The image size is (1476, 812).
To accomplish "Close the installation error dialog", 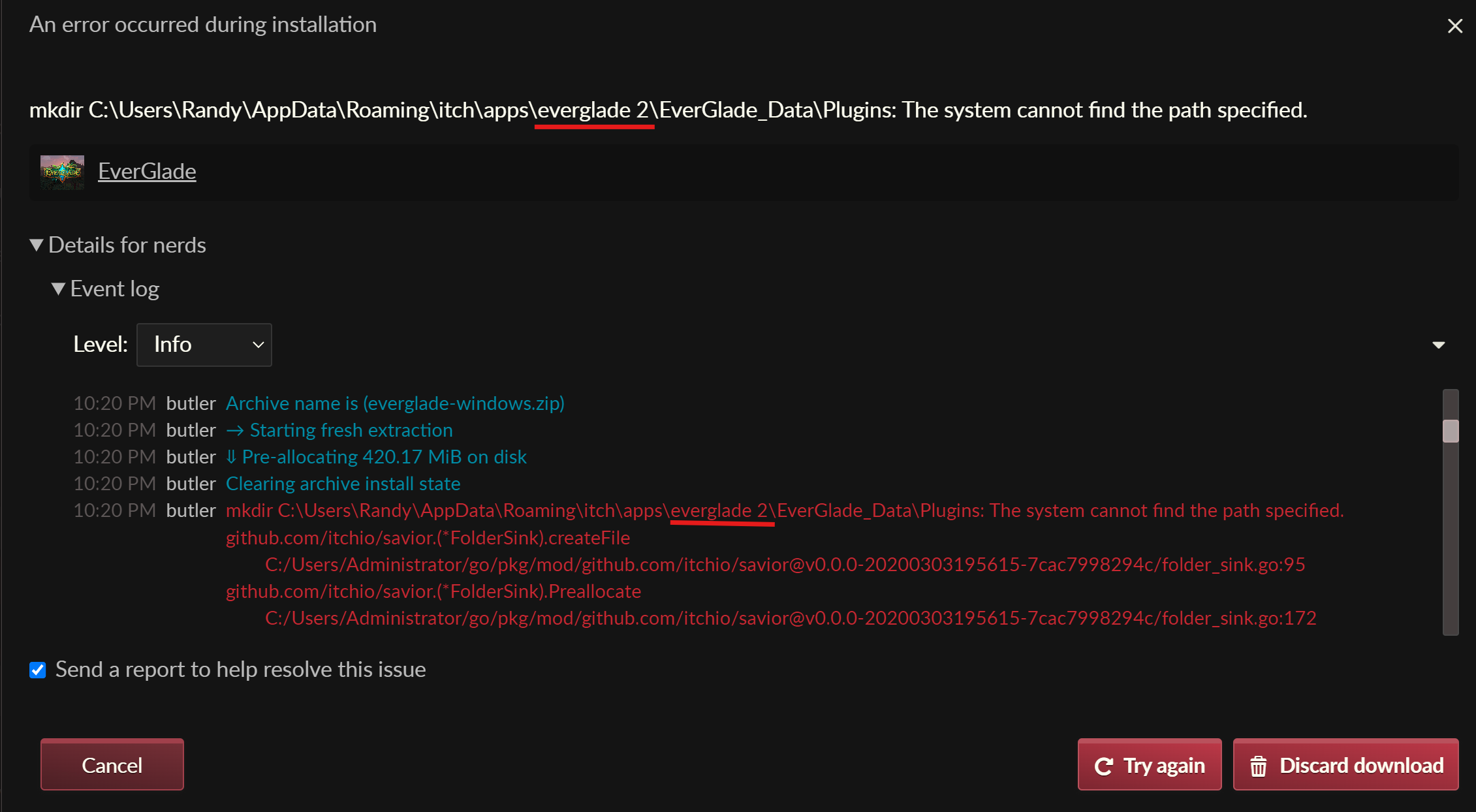I will (x=1454, y=26).
